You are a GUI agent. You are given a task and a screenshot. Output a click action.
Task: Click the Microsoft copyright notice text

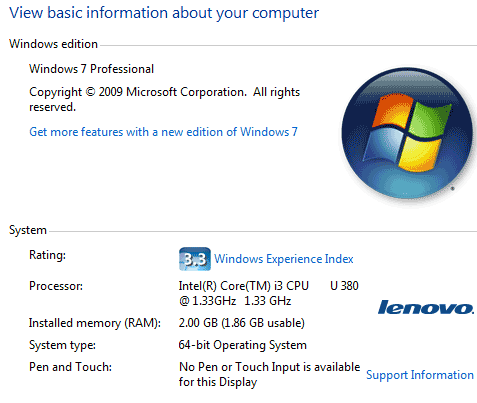coord(165,99)
